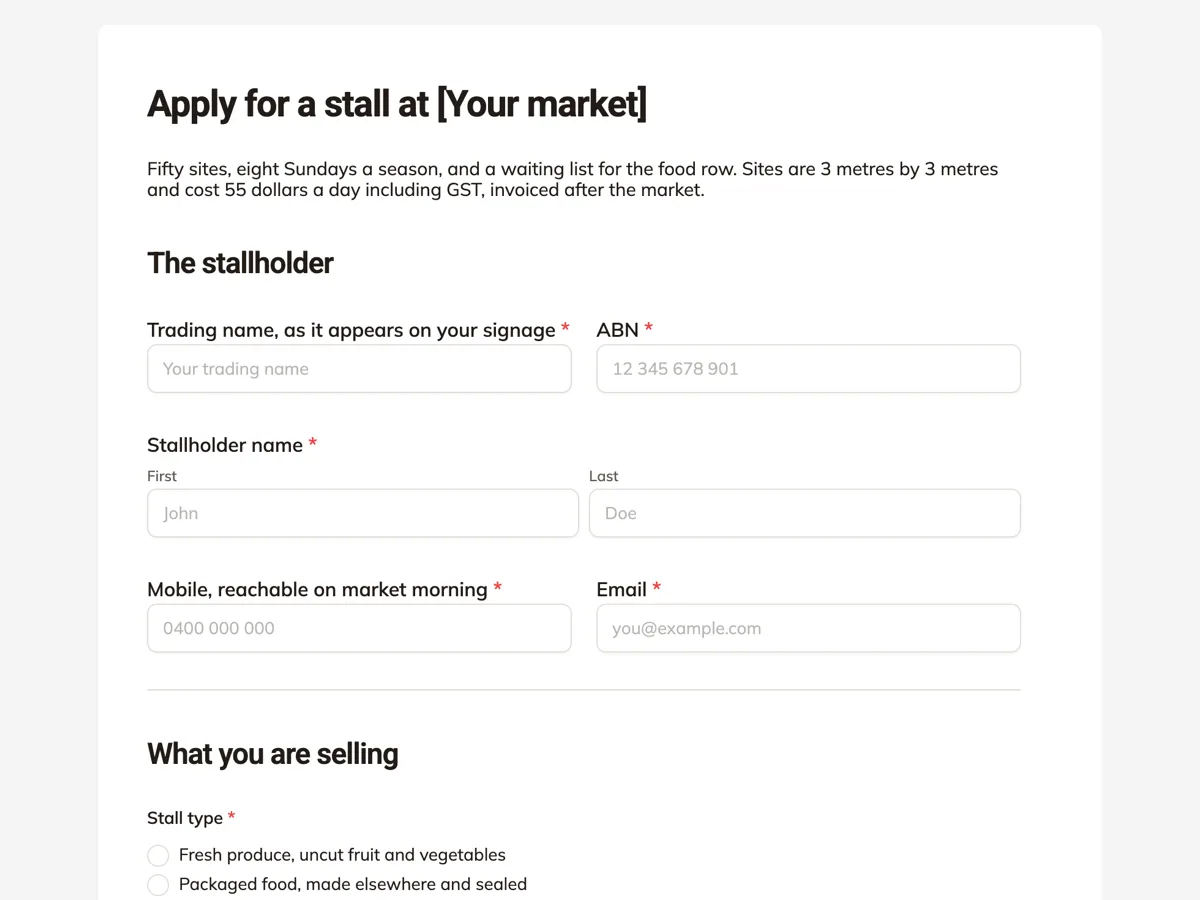The image size is (1200, 900).
Task: Click the 'Last' sub-label
Action: tap(604, 476)
